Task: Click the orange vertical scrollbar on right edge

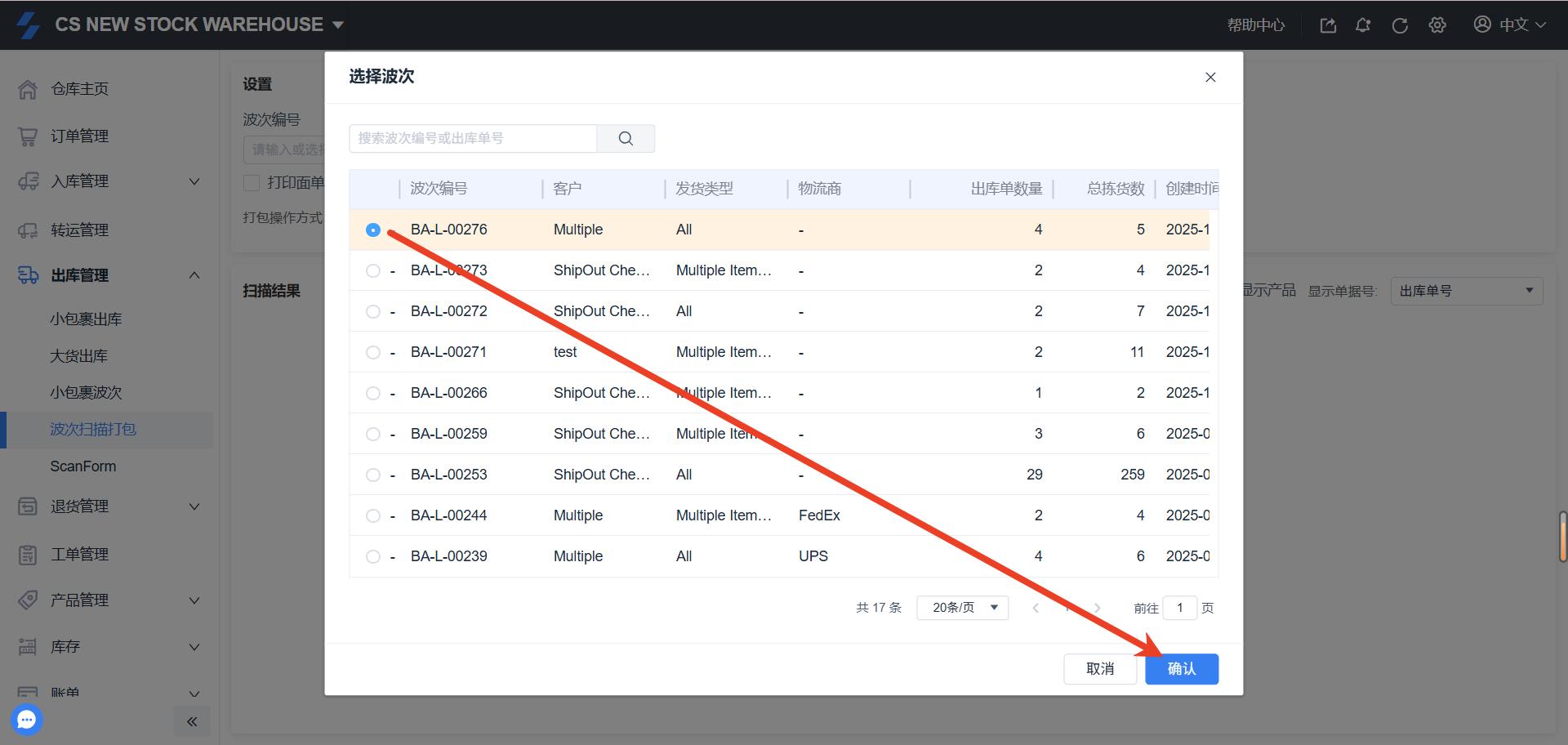Action: point(1562,537)
